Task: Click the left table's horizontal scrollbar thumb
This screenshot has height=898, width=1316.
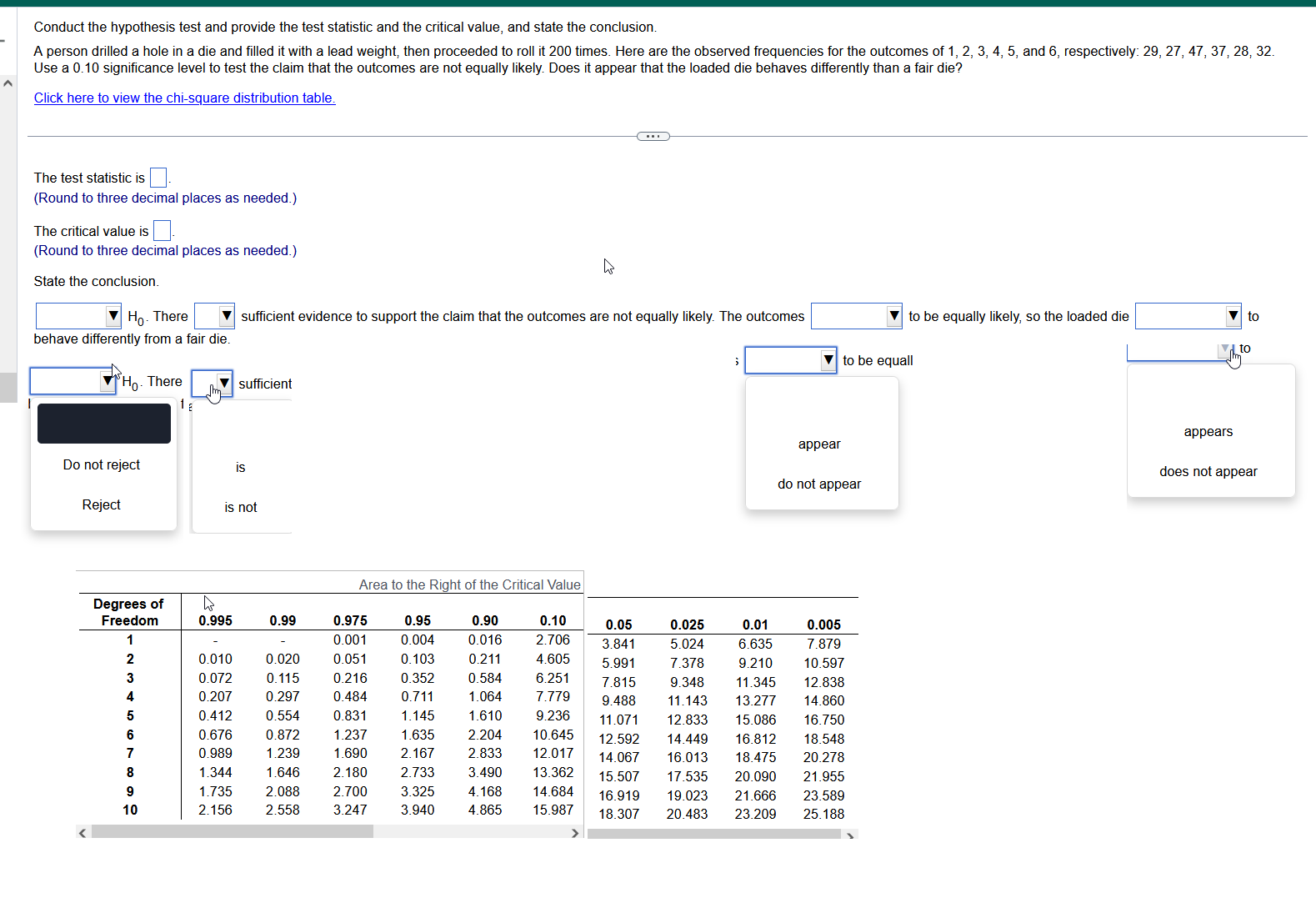Action: tap(233, 831)
